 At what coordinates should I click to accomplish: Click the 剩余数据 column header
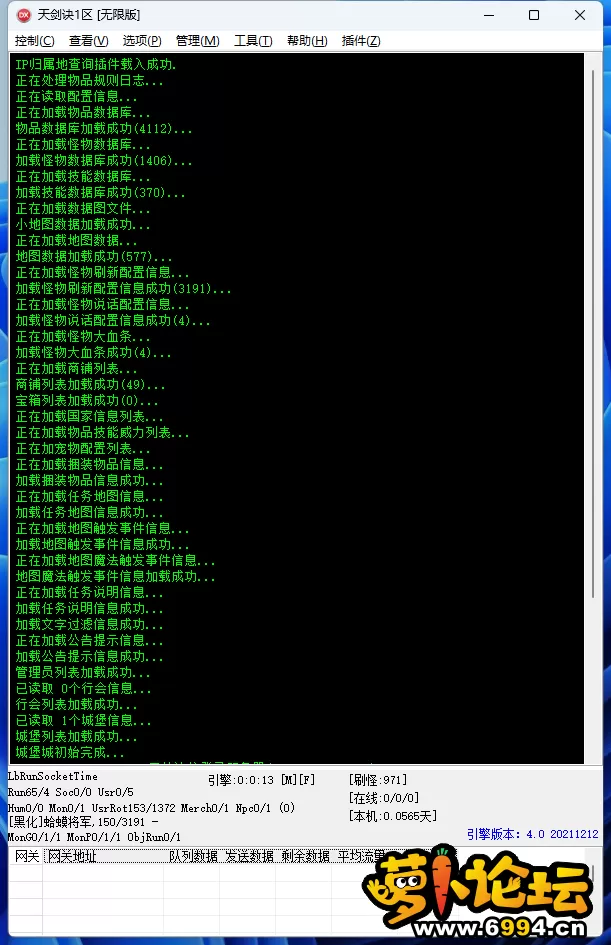305,856
